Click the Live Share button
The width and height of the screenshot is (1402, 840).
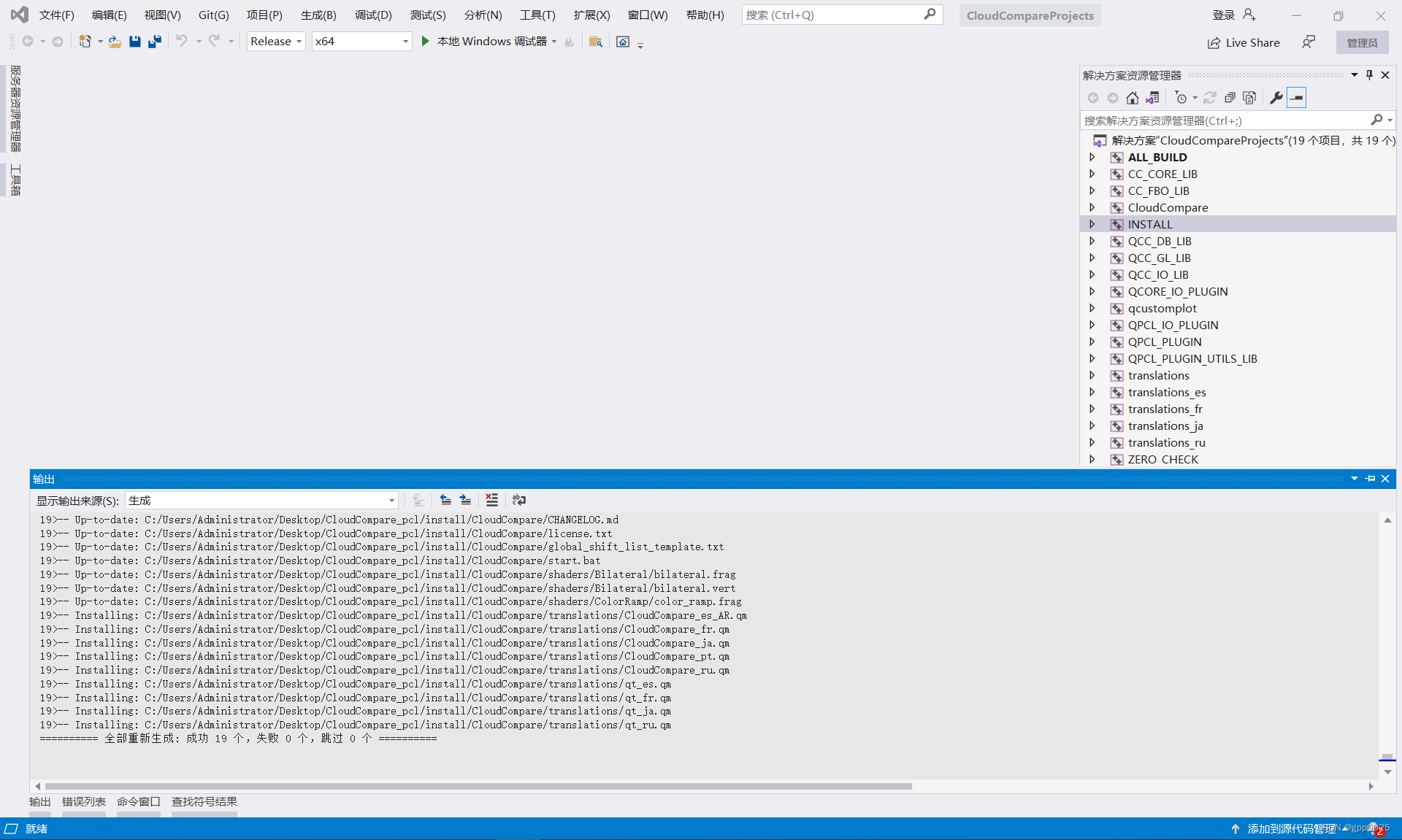pyautogui.click(x=1244, y=42)
